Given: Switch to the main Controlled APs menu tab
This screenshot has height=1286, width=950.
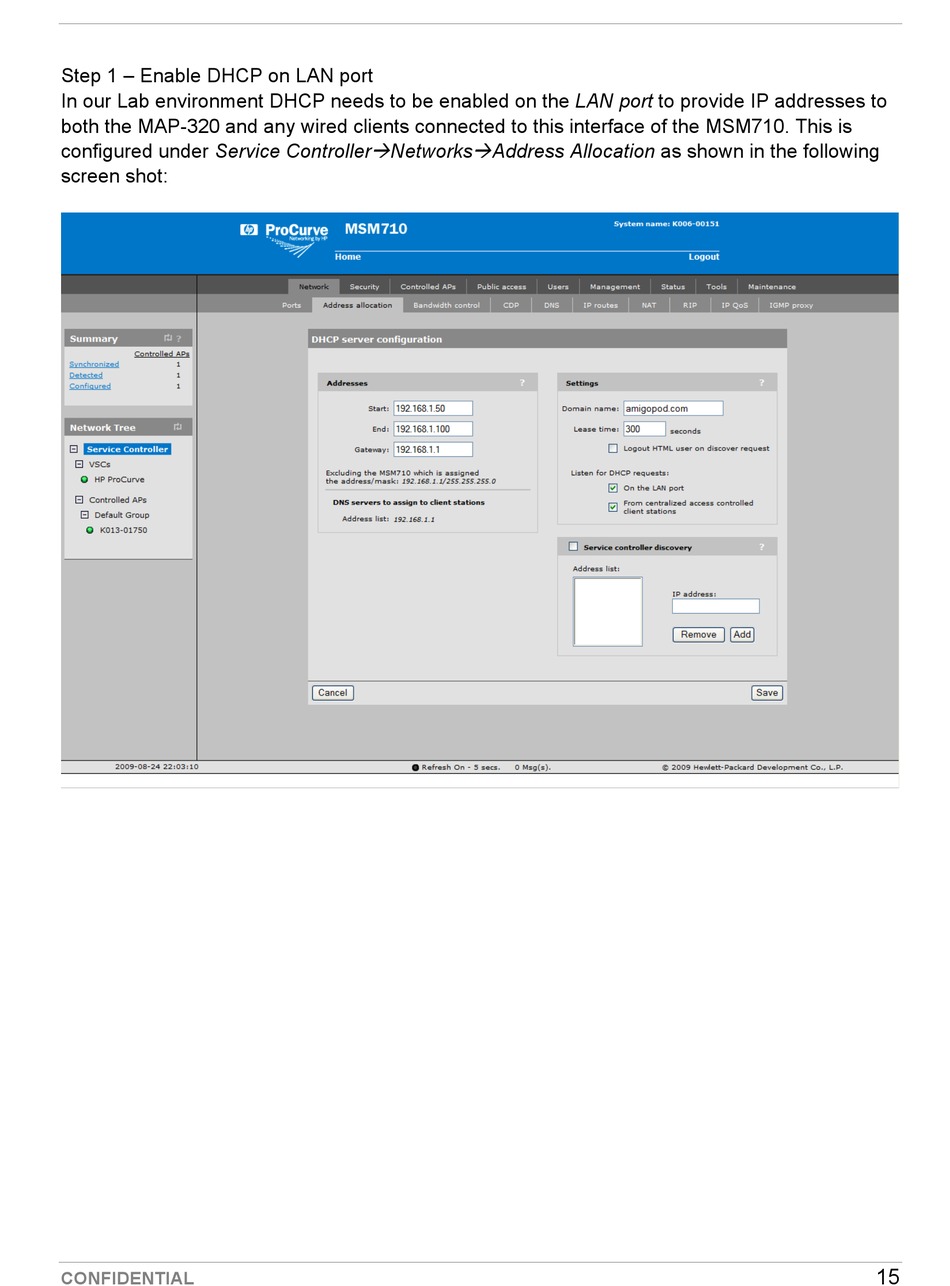Looking at the screenshot, I should [428, 287].
